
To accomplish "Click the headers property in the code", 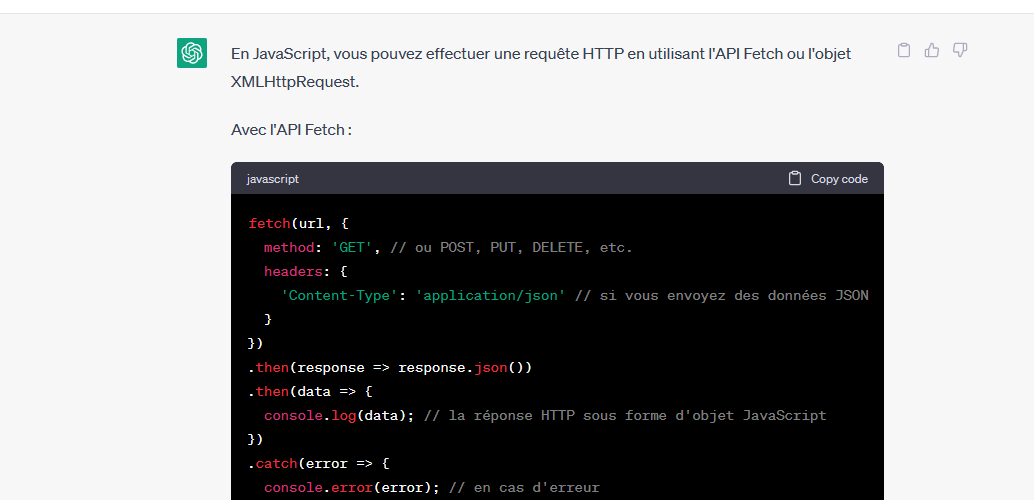I will click(x=293, y=271).
